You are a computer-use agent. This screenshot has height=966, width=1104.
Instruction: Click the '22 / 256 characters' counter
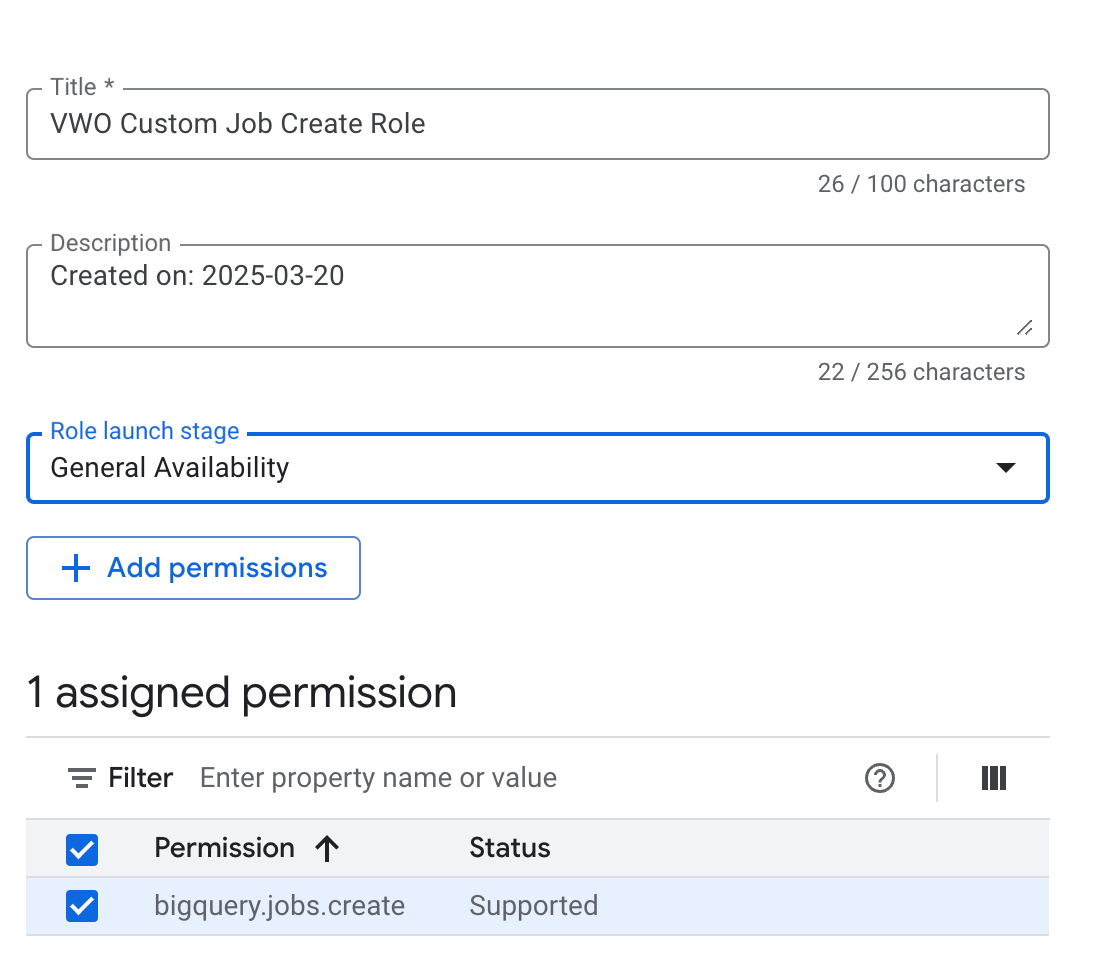click(921, 372)
